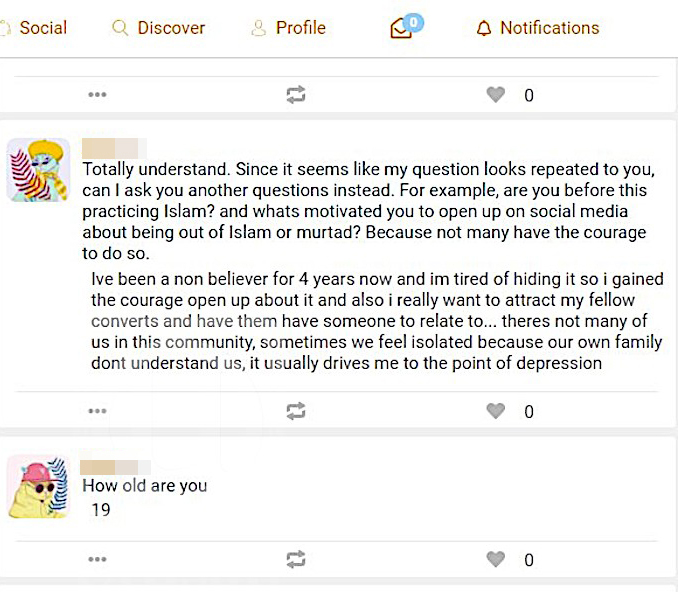
Task: Like the "How old are you" post
Action: tap(495, 559)
